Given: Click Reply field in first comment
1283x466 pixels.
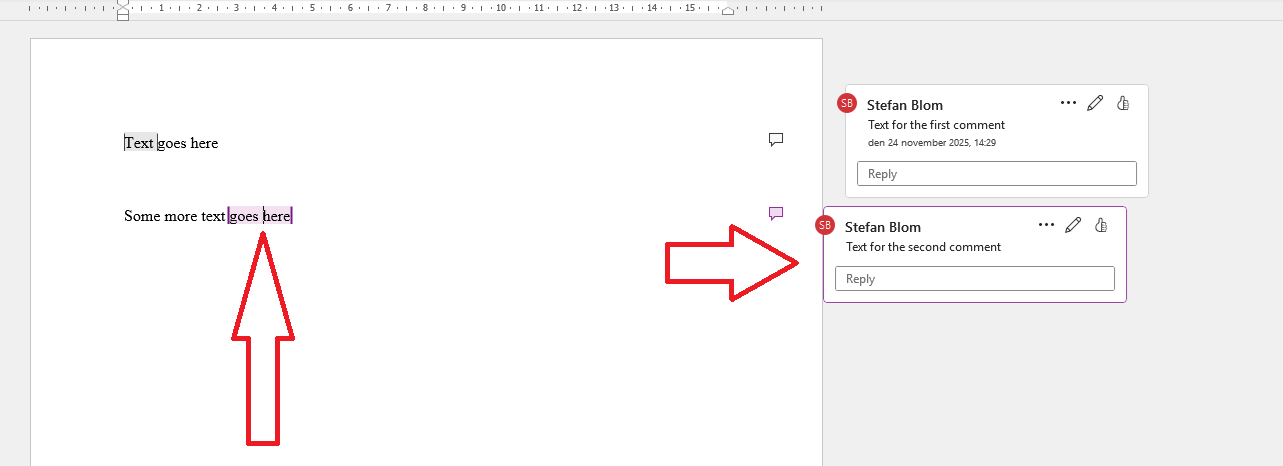Looking at the screenshot, I should 997,173.
